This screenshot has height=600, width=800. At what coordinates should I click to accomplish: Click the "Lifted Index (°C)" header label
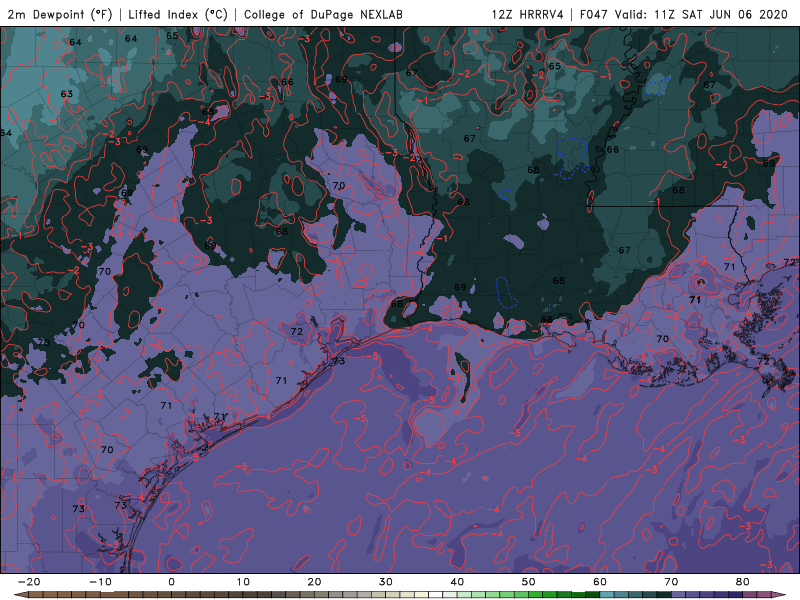click(178, 14)
